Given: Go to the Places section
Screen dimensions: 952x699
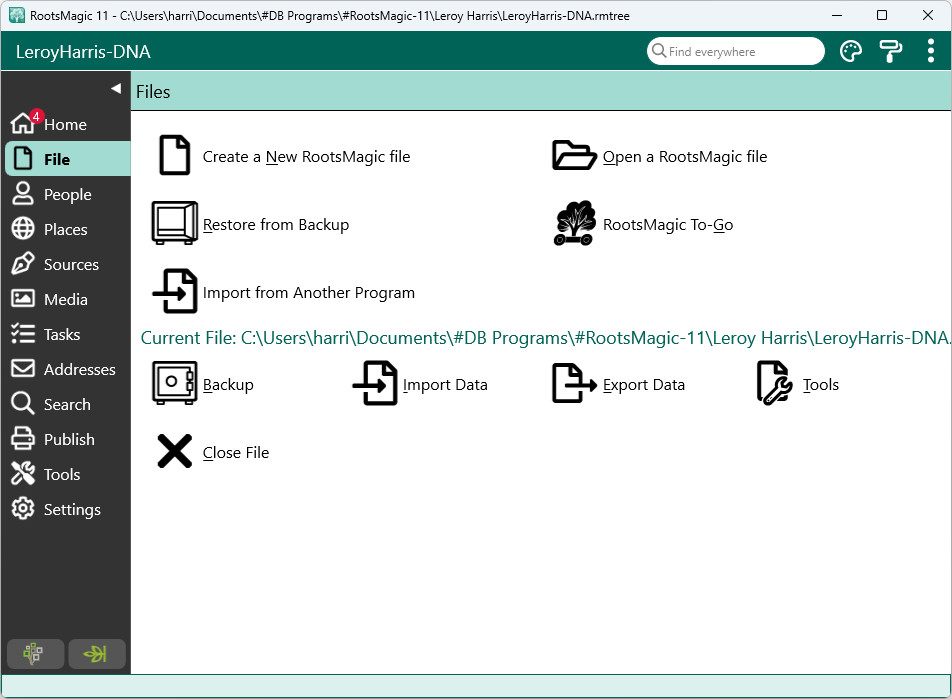Looking at the screenshot, I should click(66, 230).
